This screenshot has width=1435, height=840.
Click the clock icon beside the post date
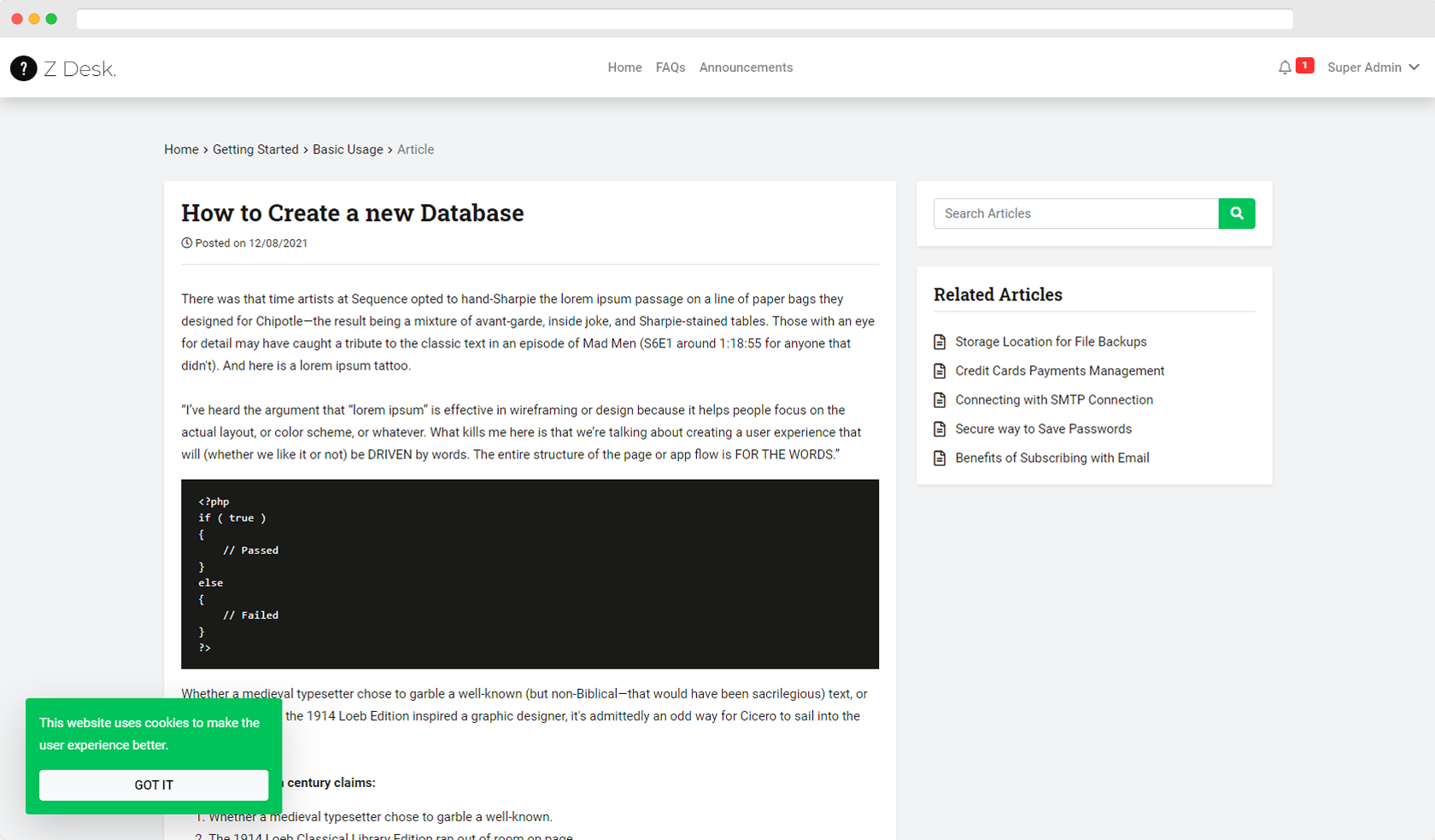[186, 242]
